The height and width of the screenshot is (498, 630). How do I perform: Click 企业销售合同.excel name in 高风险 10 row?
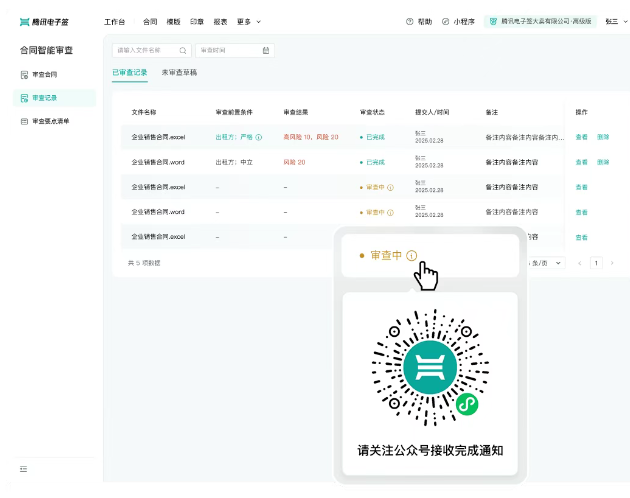(x=158, y=137)
